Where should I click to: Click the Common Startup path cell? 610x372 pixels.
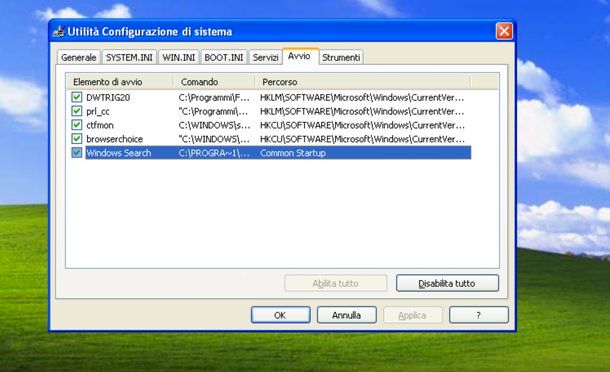coord(293,153)
